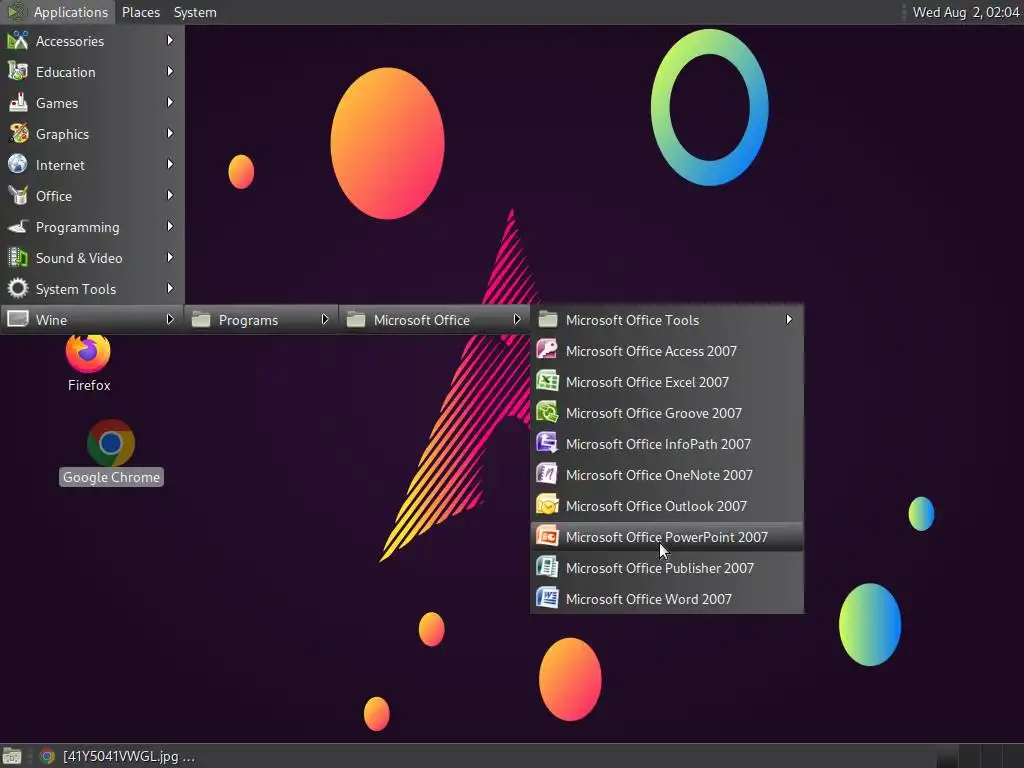Click the Microsoft Office folder icon

click(x=356, y=320)
